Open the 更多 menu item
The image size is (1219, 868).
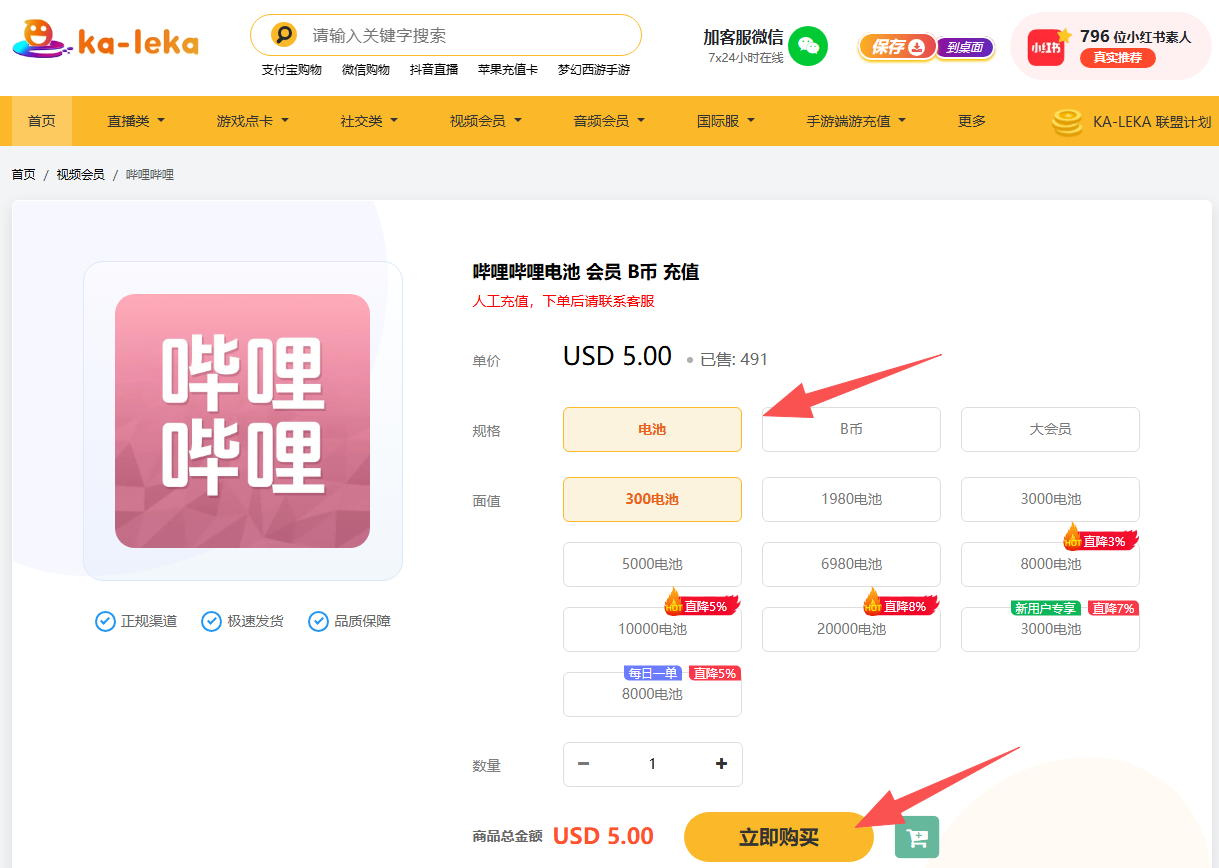point(971,121)
